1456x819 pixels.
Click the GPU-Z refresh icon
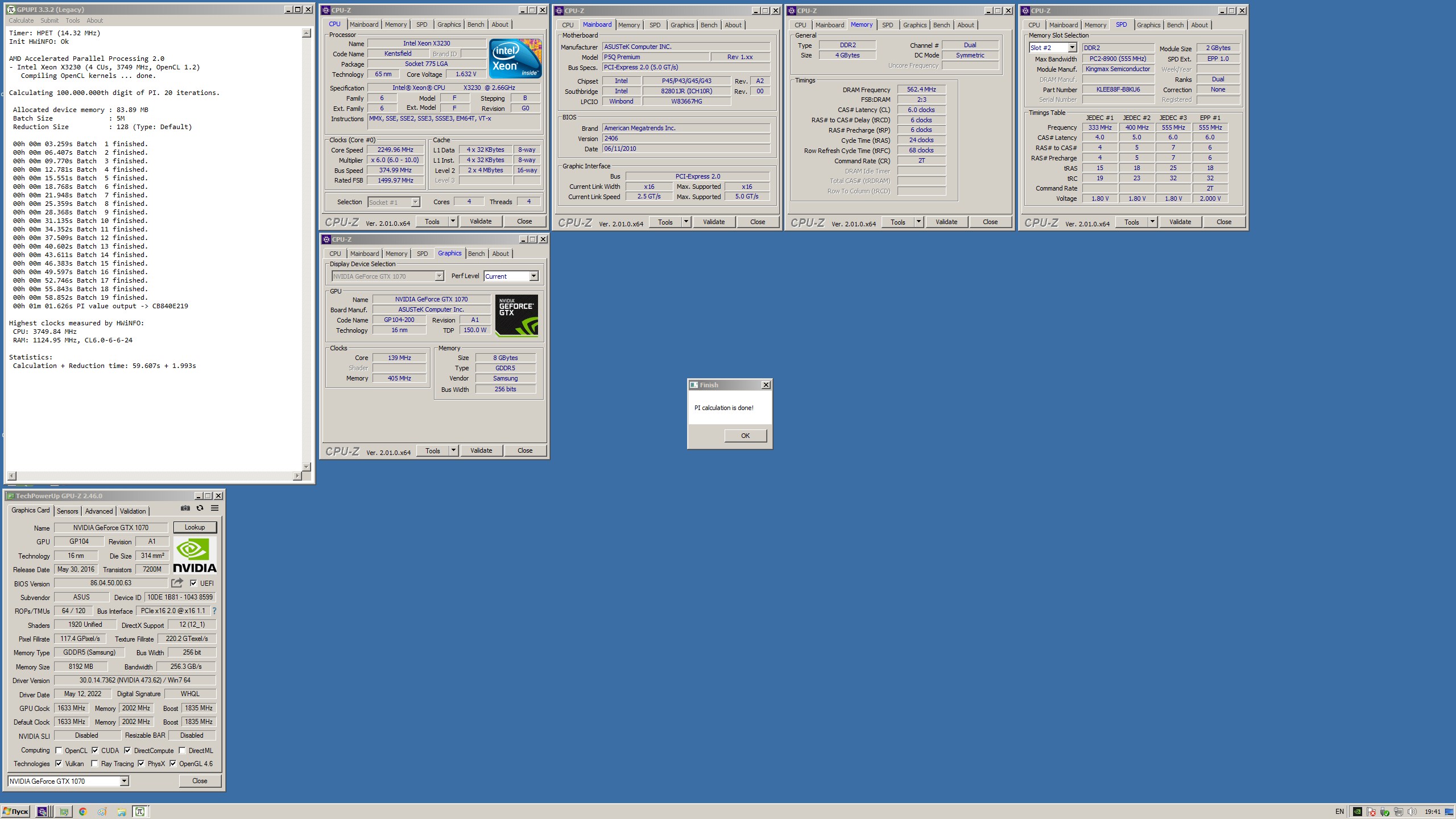(x=200, y=508)
